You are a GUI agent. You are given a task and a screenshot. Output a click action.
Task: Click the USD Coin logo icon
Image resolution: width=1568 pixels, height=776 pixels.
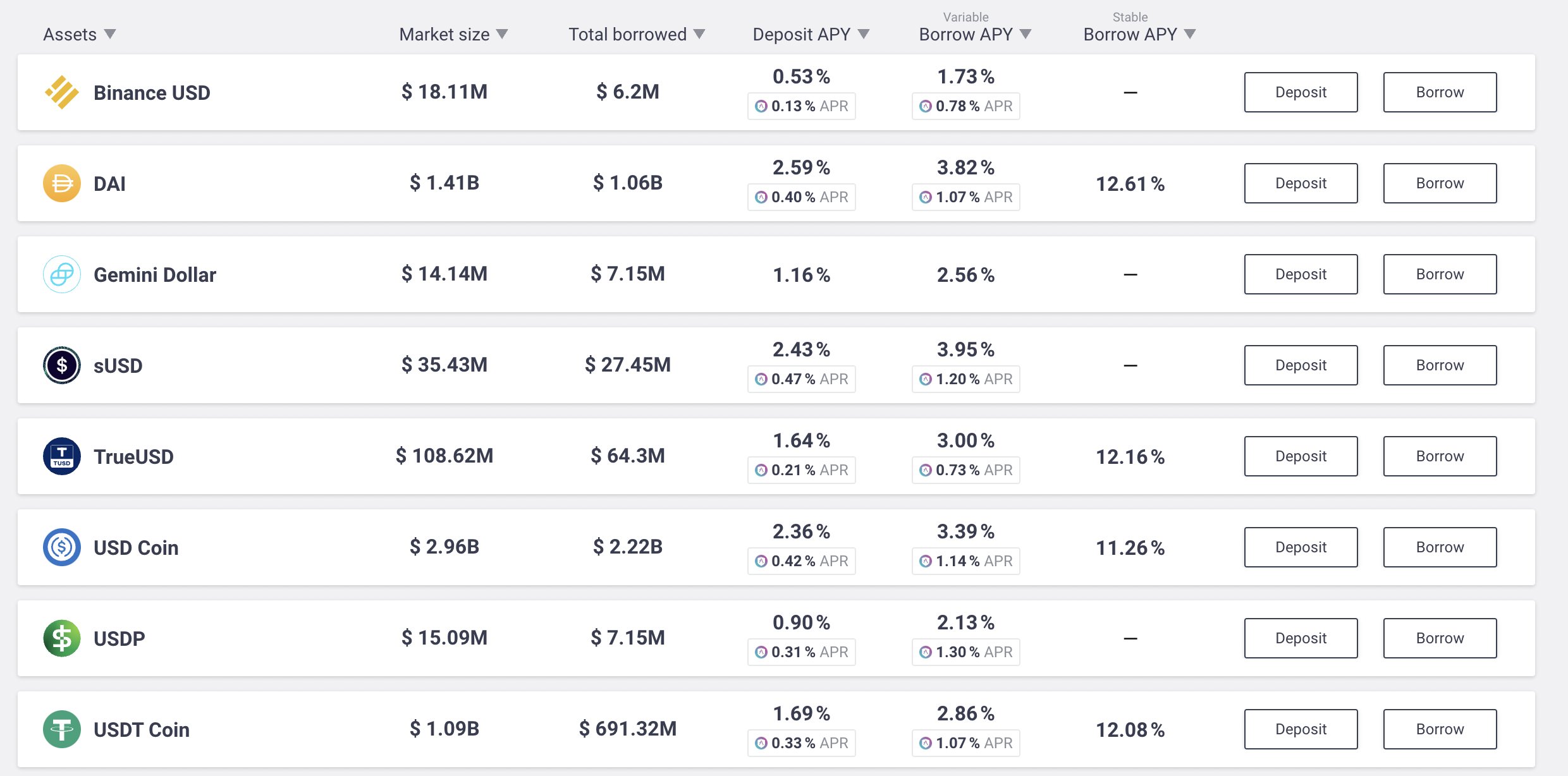point(62,547)
